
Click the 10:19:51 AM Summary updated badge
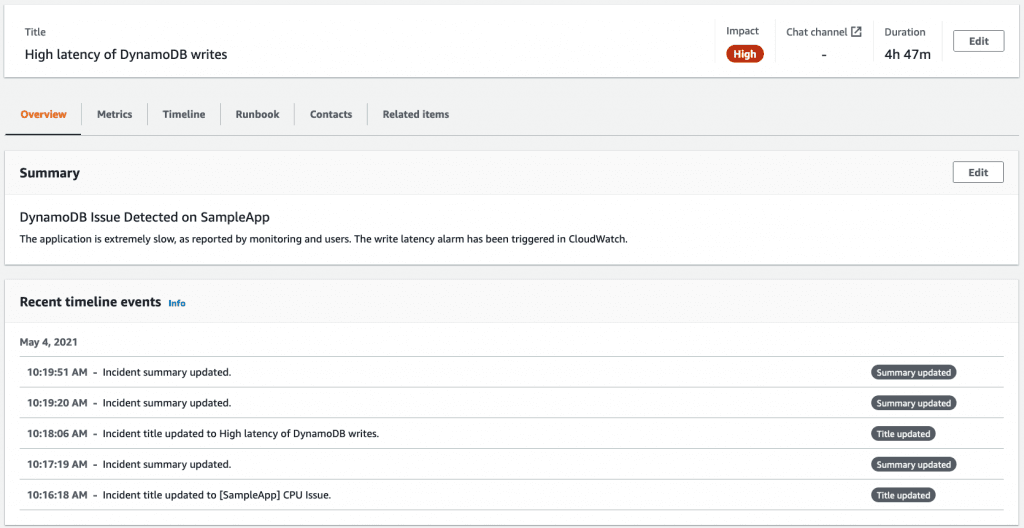pyautogui.click(x=914, y=372)
